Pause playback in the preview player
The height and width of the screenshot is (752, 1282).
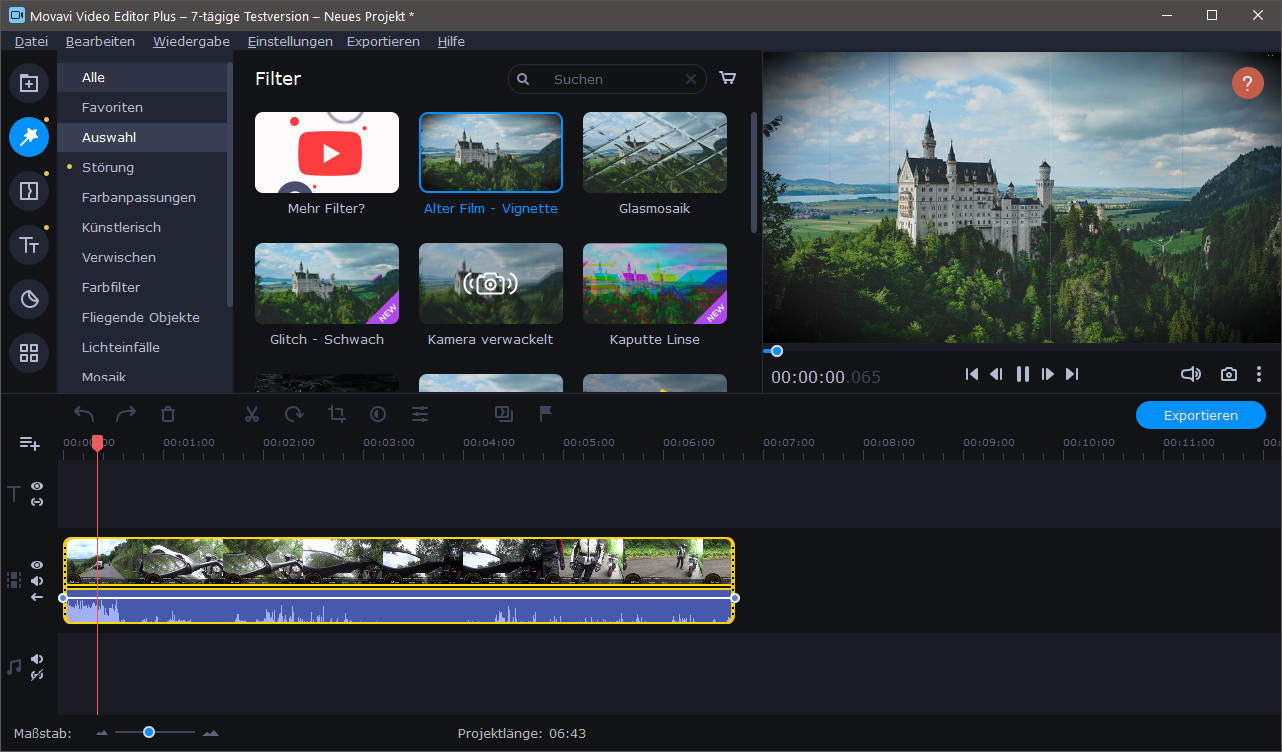1022,374
